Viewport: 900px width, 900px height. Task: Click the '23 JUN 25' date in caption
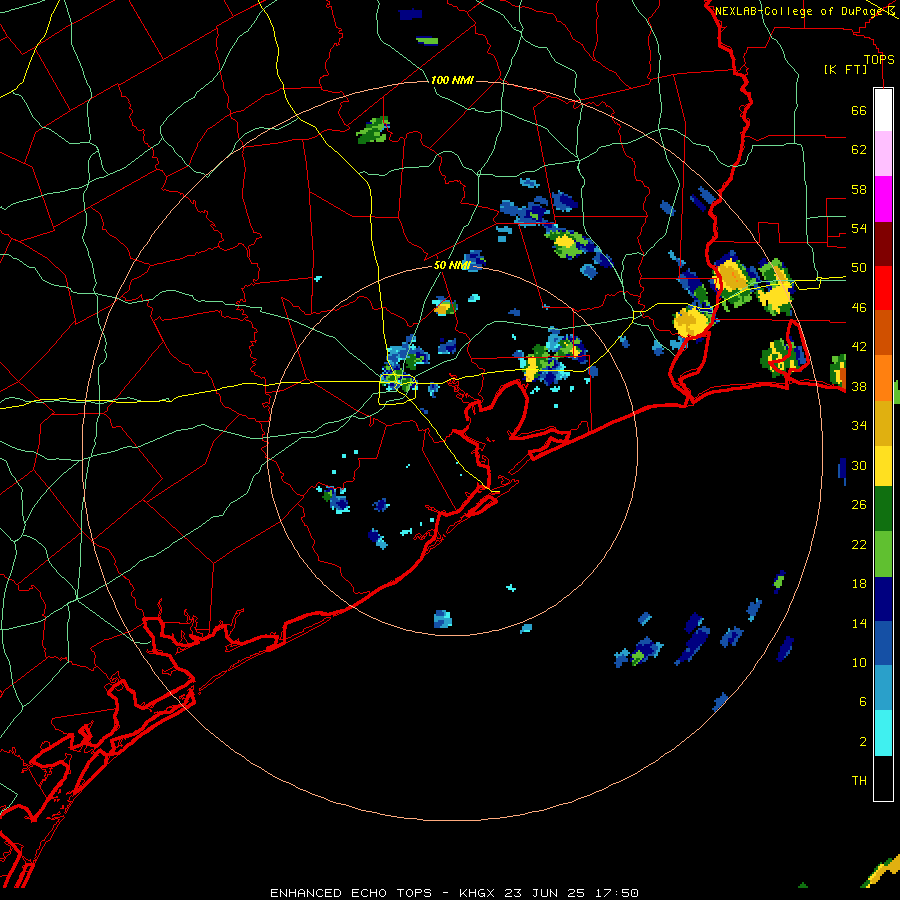click(x=545, y=893)
